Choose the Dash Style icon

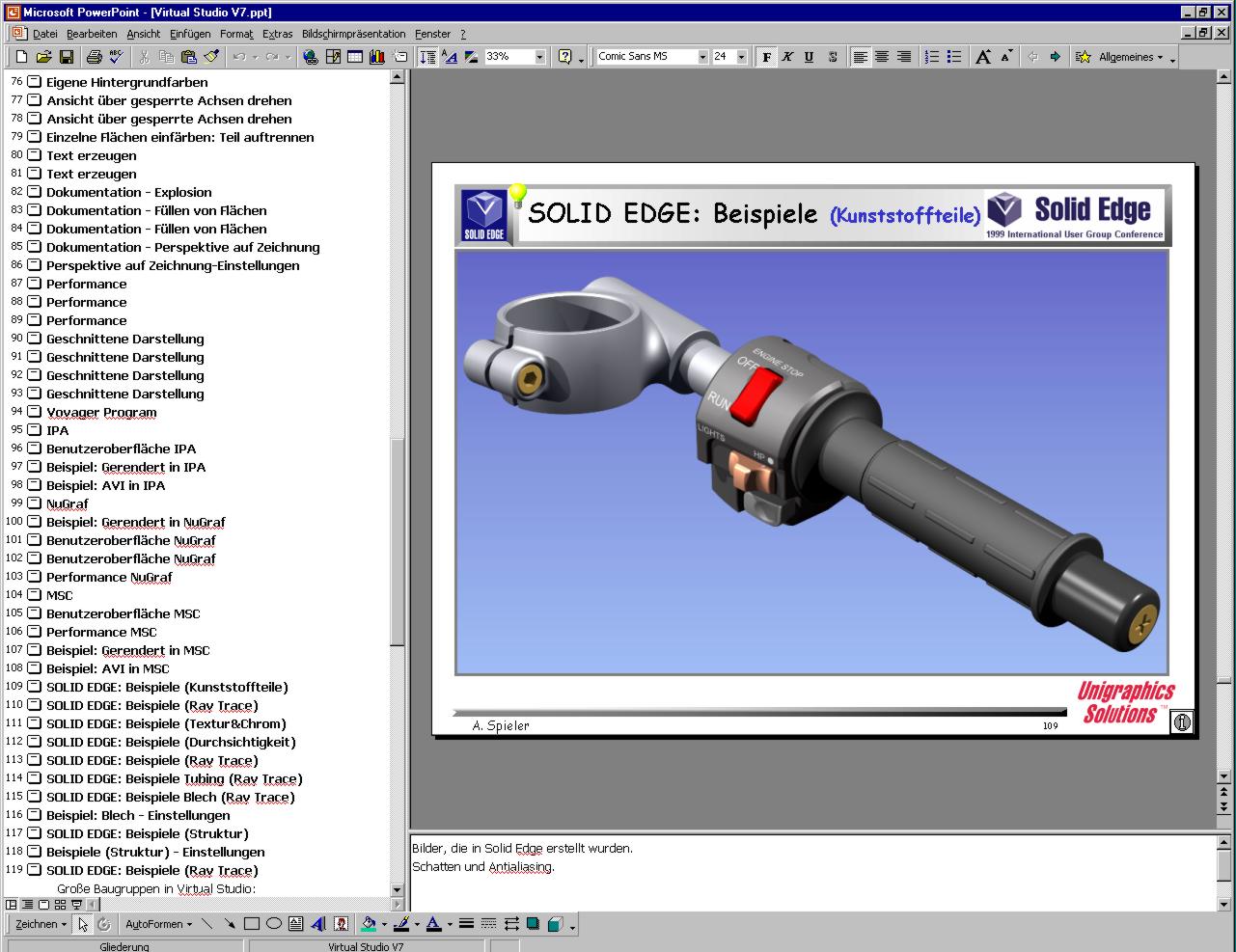click(x=488, y=924)
